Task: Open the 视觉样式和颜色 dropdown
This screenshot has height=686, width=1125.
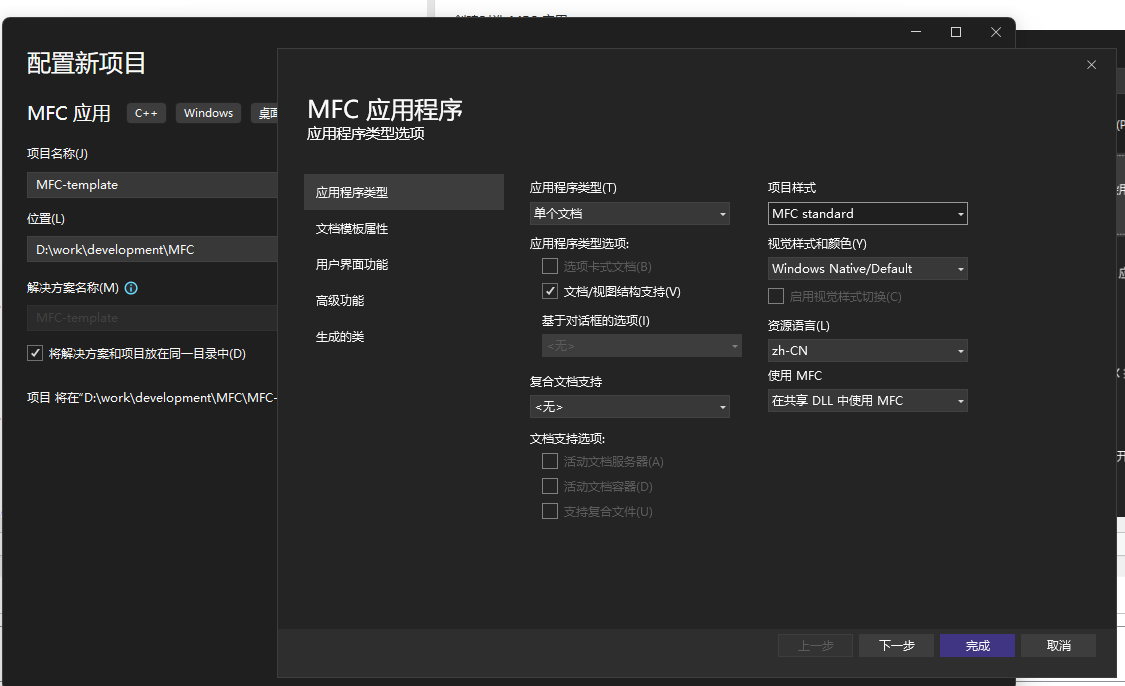Action: click(x=866, y=268)
